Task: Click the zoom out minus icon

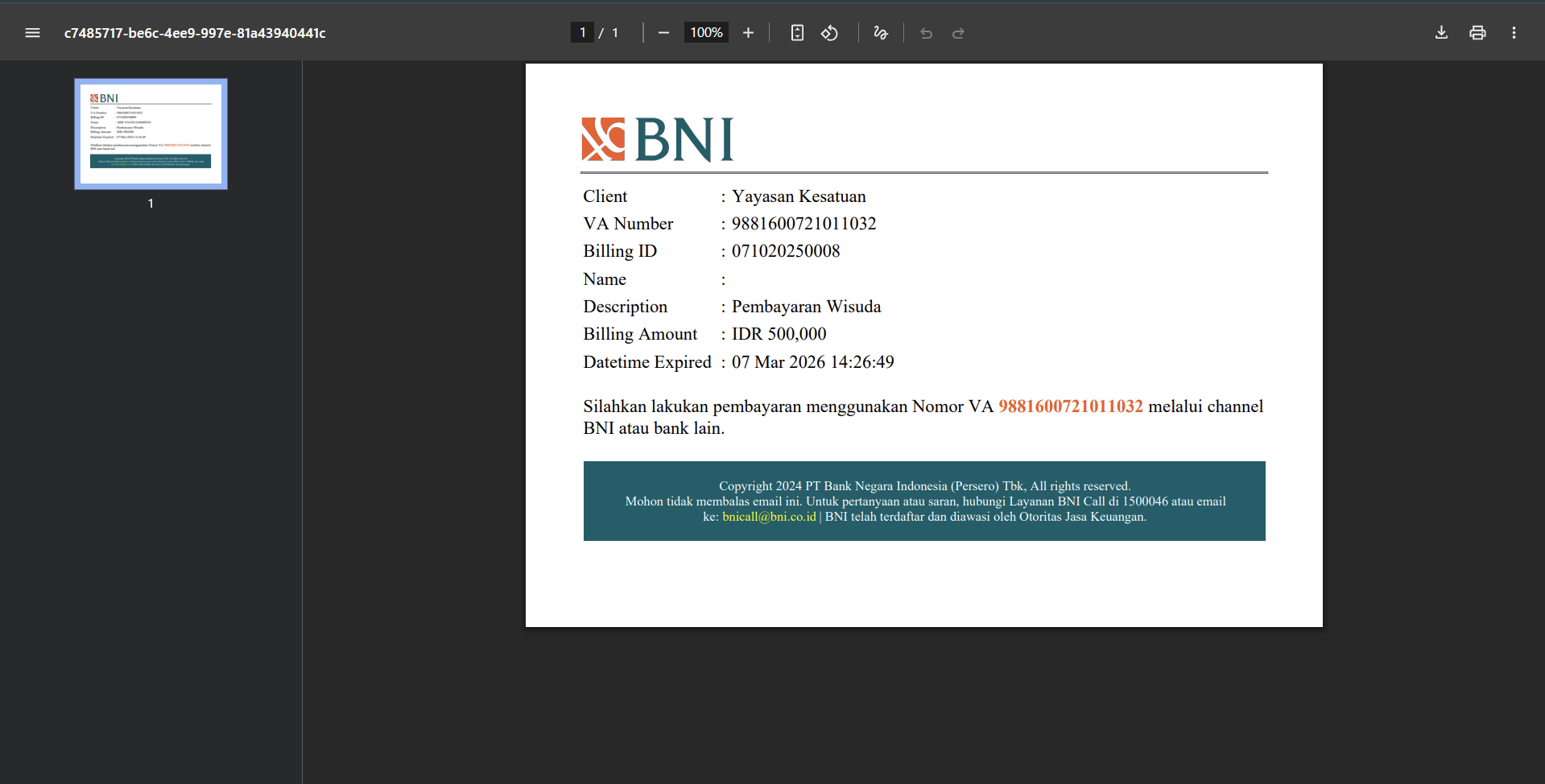Action: [x=663, y=33]
